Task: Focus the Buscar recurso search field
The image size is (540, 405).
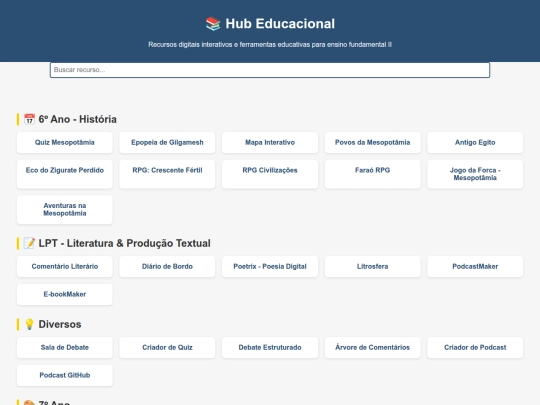Action: [270, 70]
